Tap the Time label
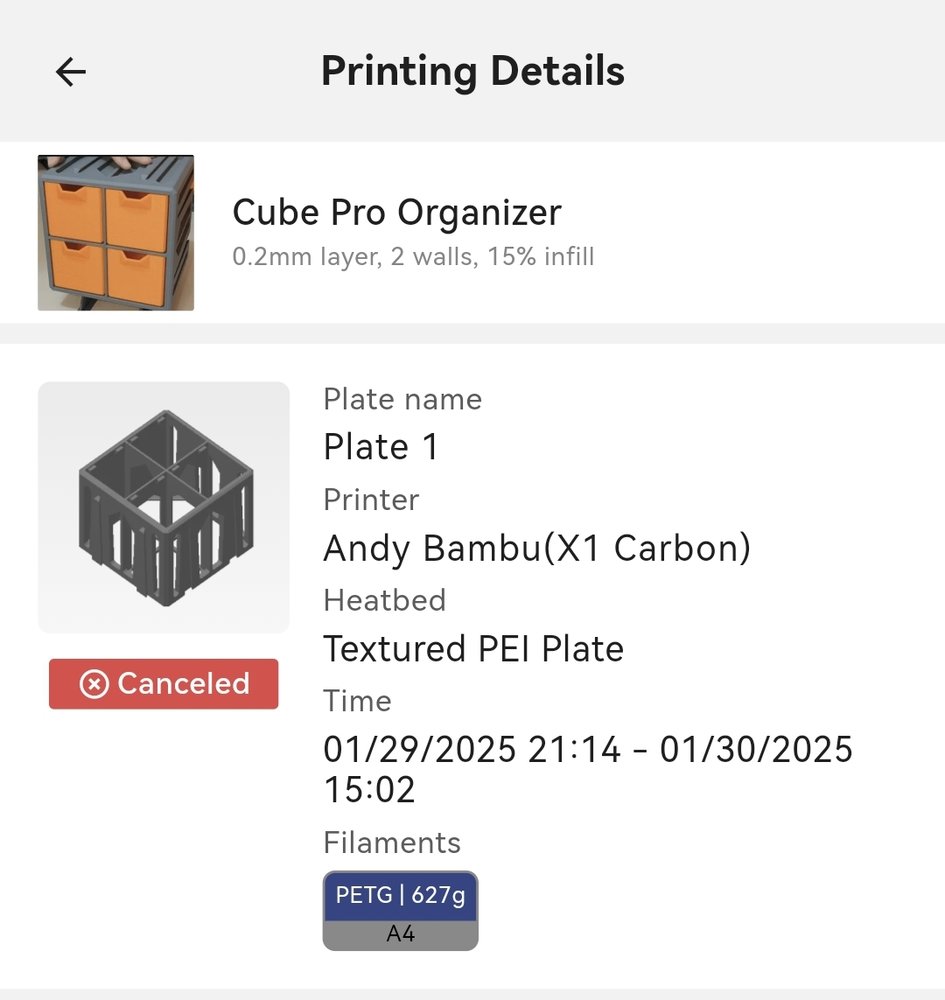The height and width of the screenshot is (1000, 945). (x=357, y=701)
